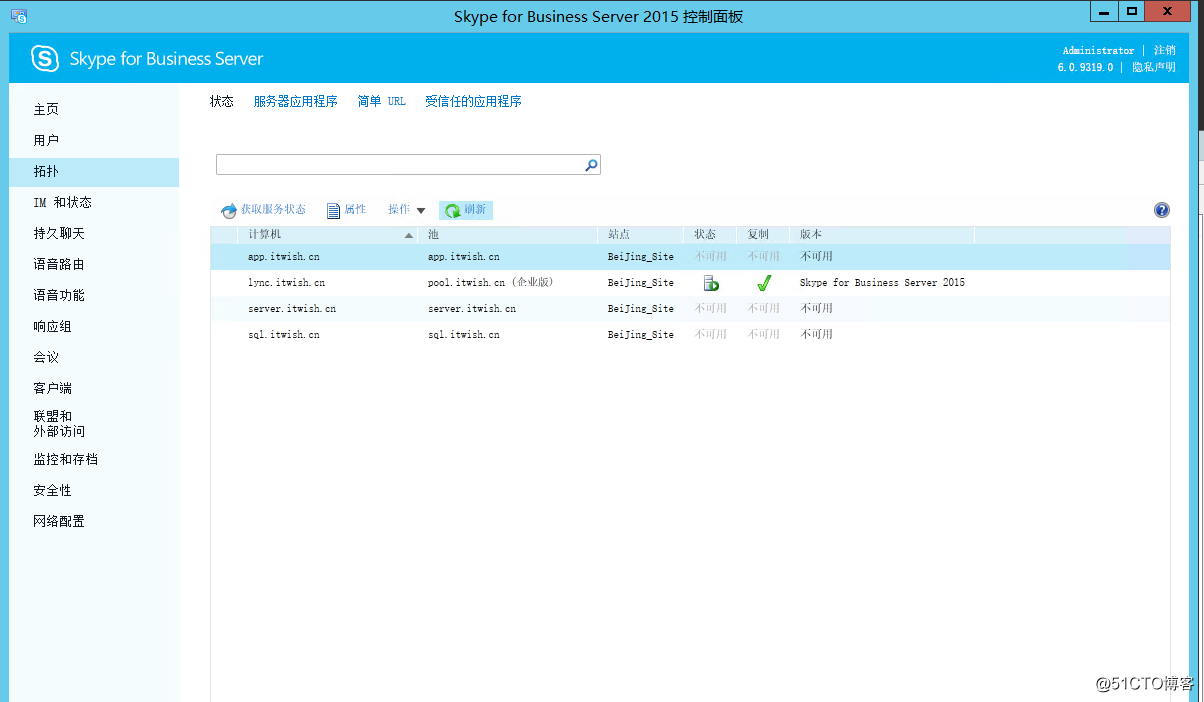Open 持久聊天 navigation item
This screenshot has height=702, width=1204.
click(94, 234)
